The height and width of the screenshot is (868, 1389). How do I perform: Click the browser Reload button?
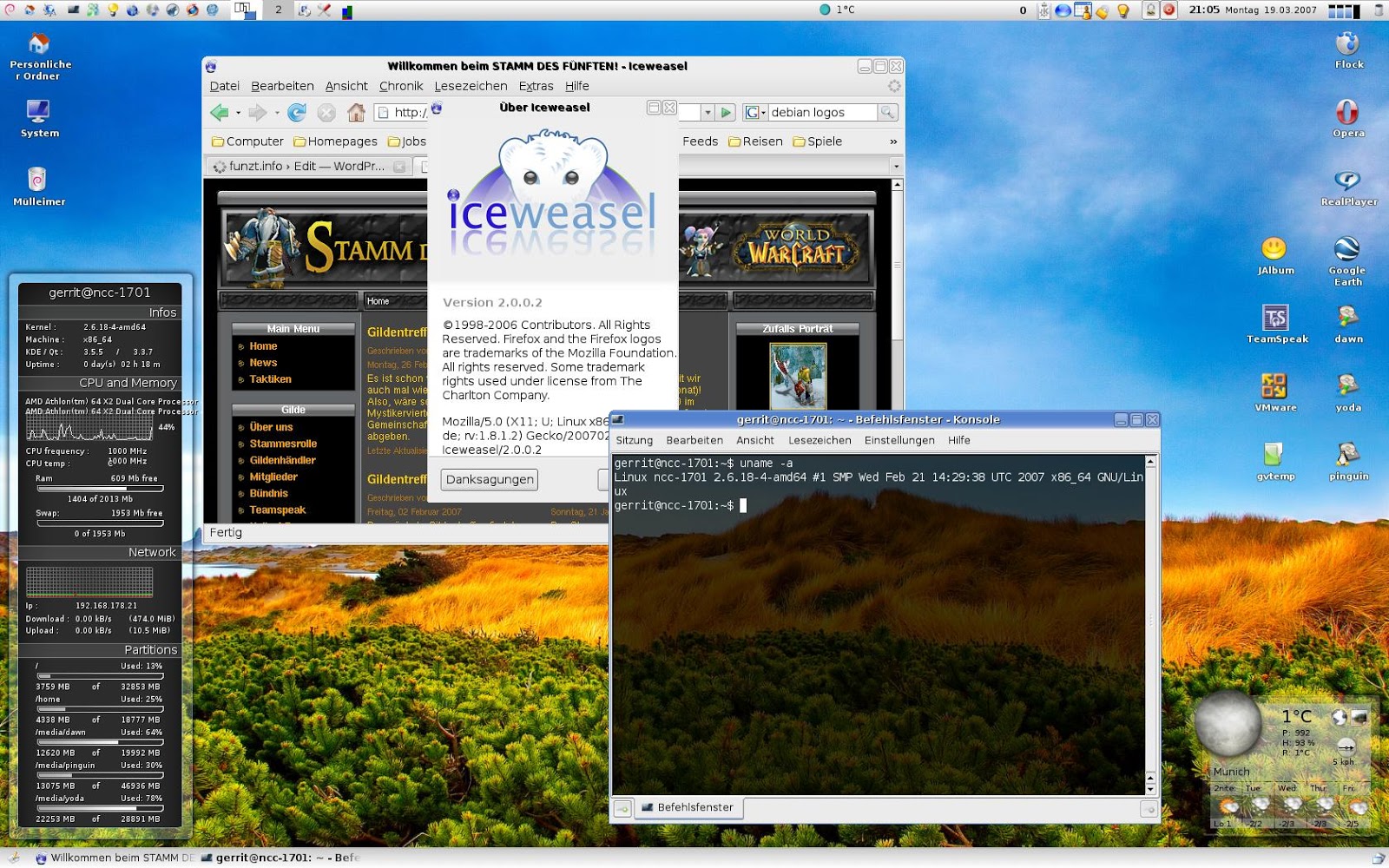[297, 113]
